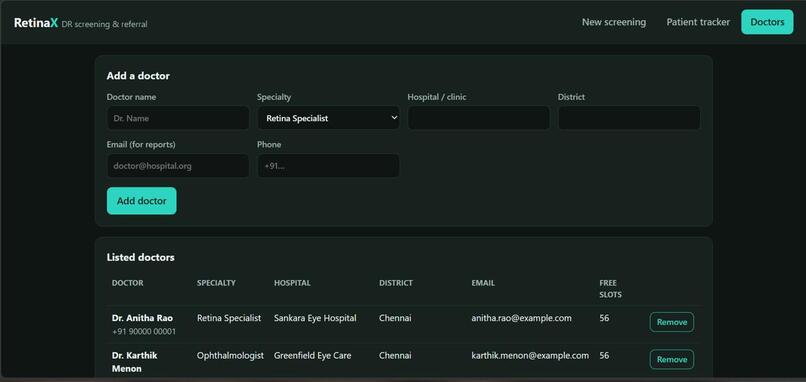Click the DISTRICT column header

[x=396, y=283]
